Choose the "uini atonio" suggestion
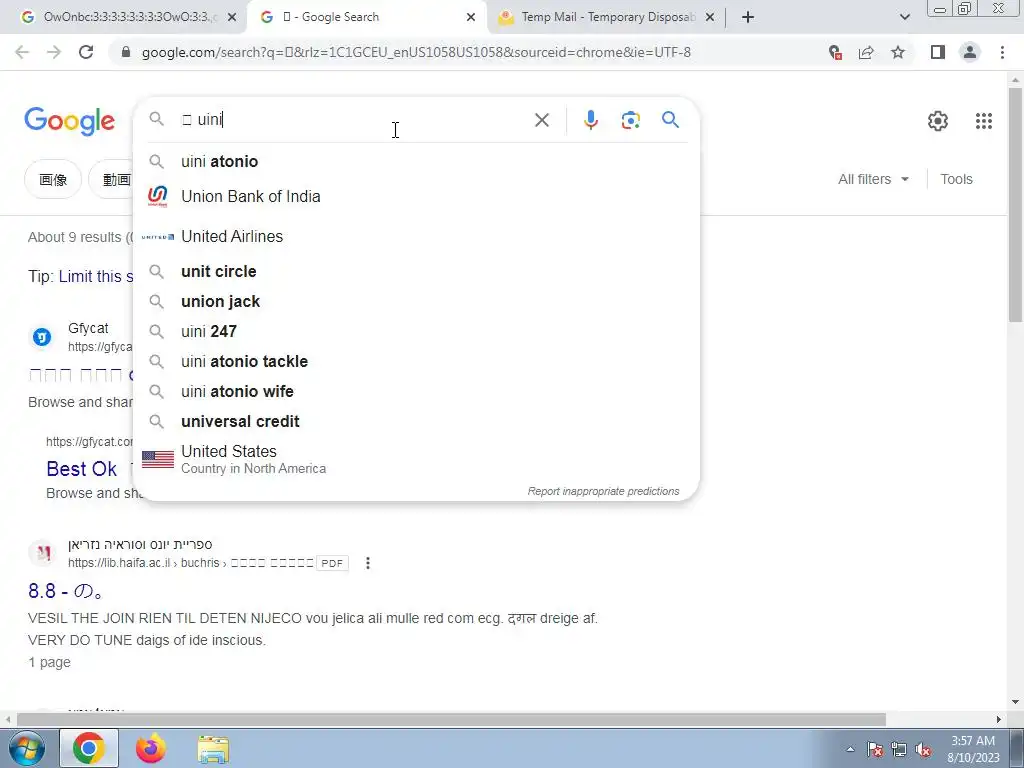This screenshot has height=768, width=1024. coord(416,161)
